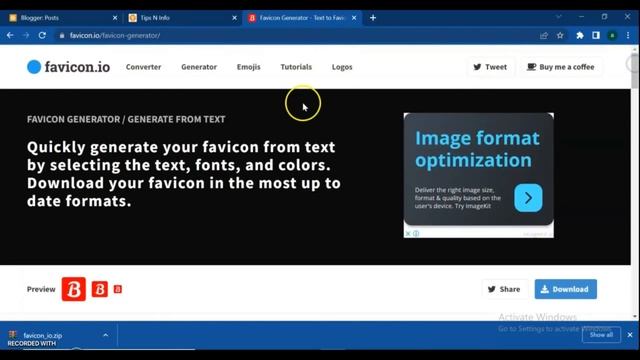This screenshot has height=360, width=640.
Task: Click Show all downloads
Action: [601, 335]
